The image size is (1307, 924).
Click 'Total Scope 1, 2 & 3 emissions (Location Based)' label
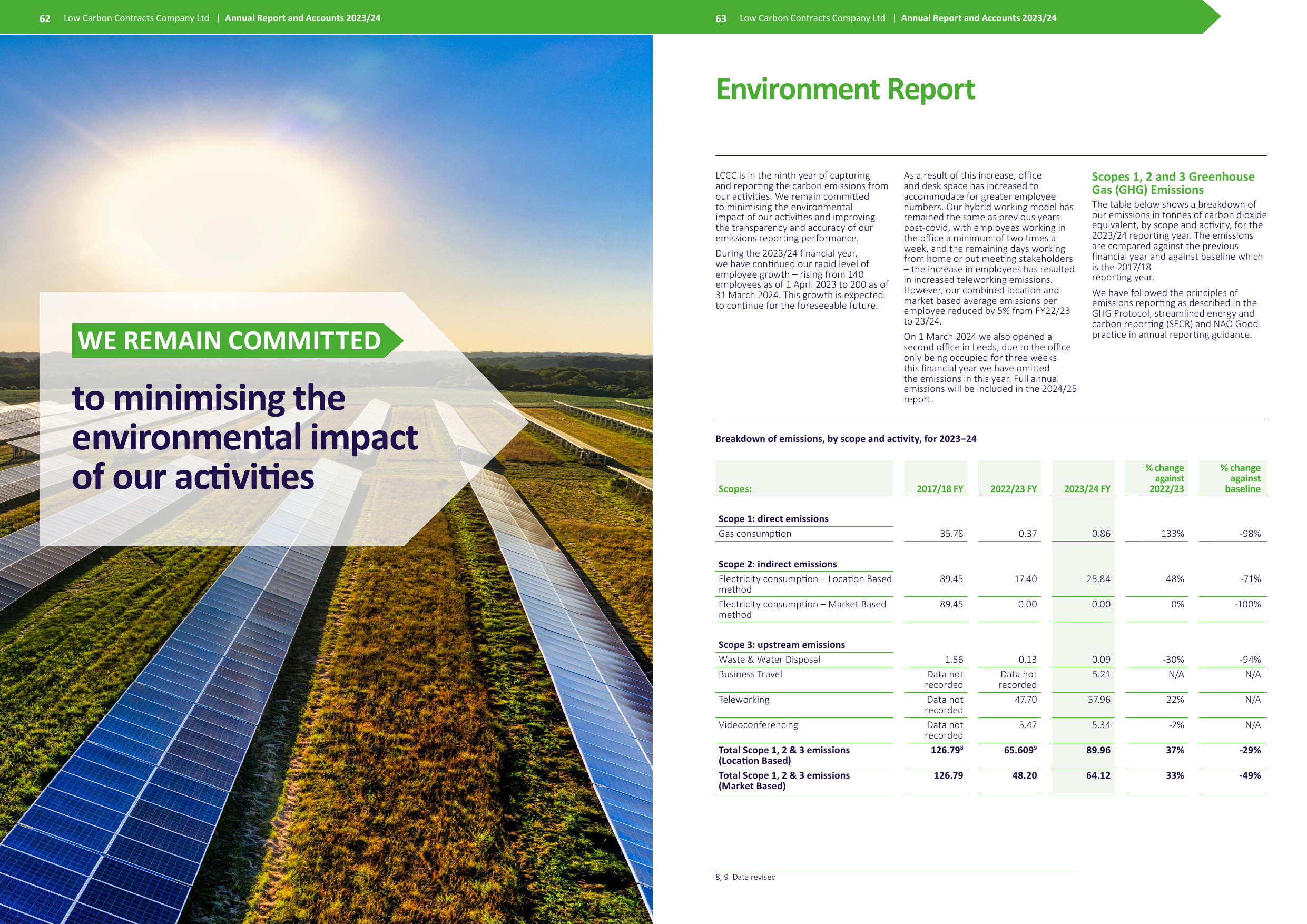click(783, 755)
